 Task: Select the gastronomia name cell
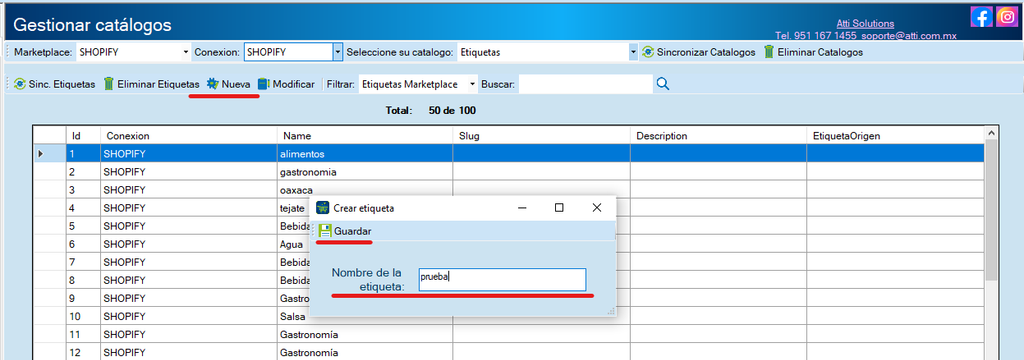click(365, 172)
